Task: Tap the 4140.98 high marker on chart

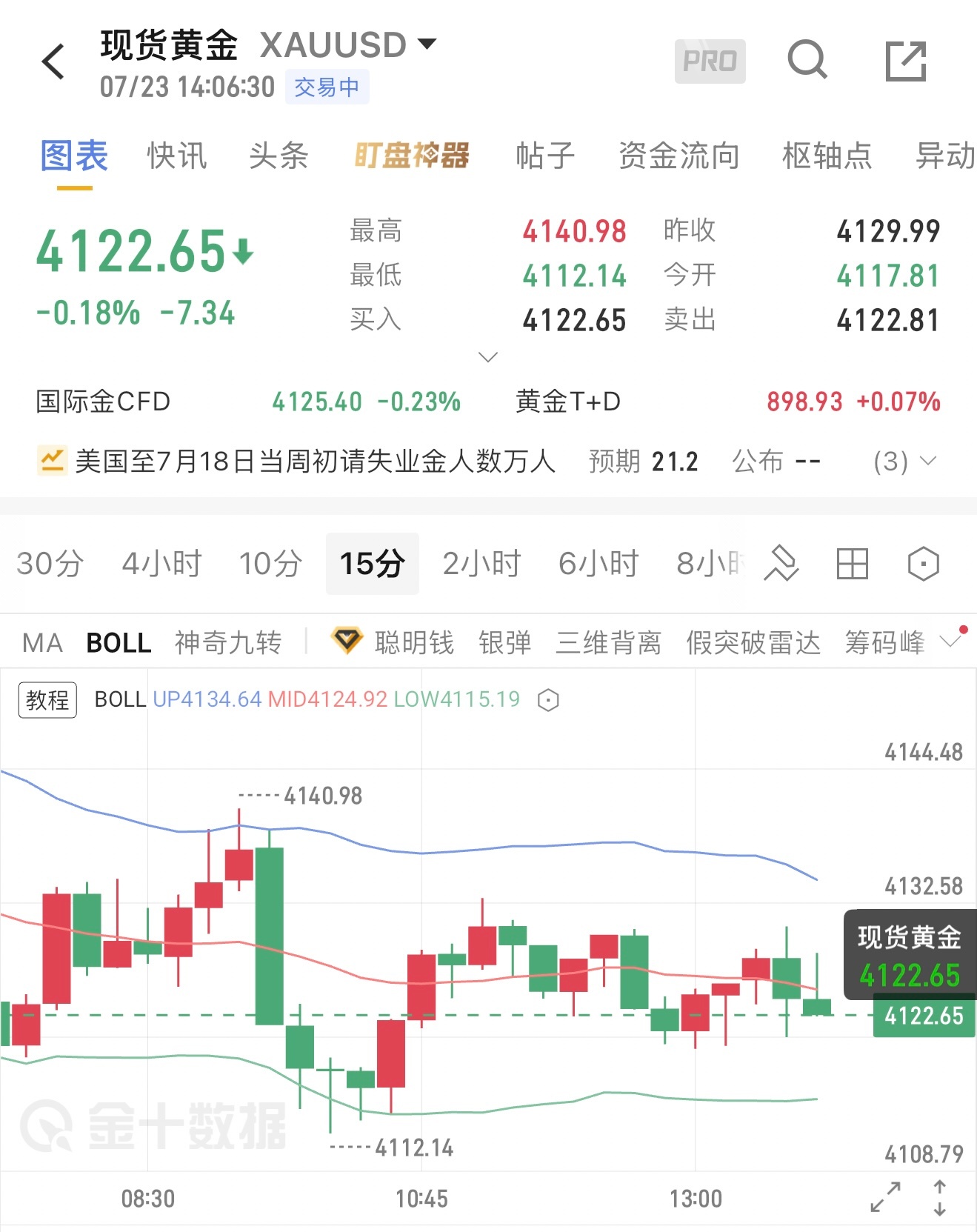Action: point(323,796)
